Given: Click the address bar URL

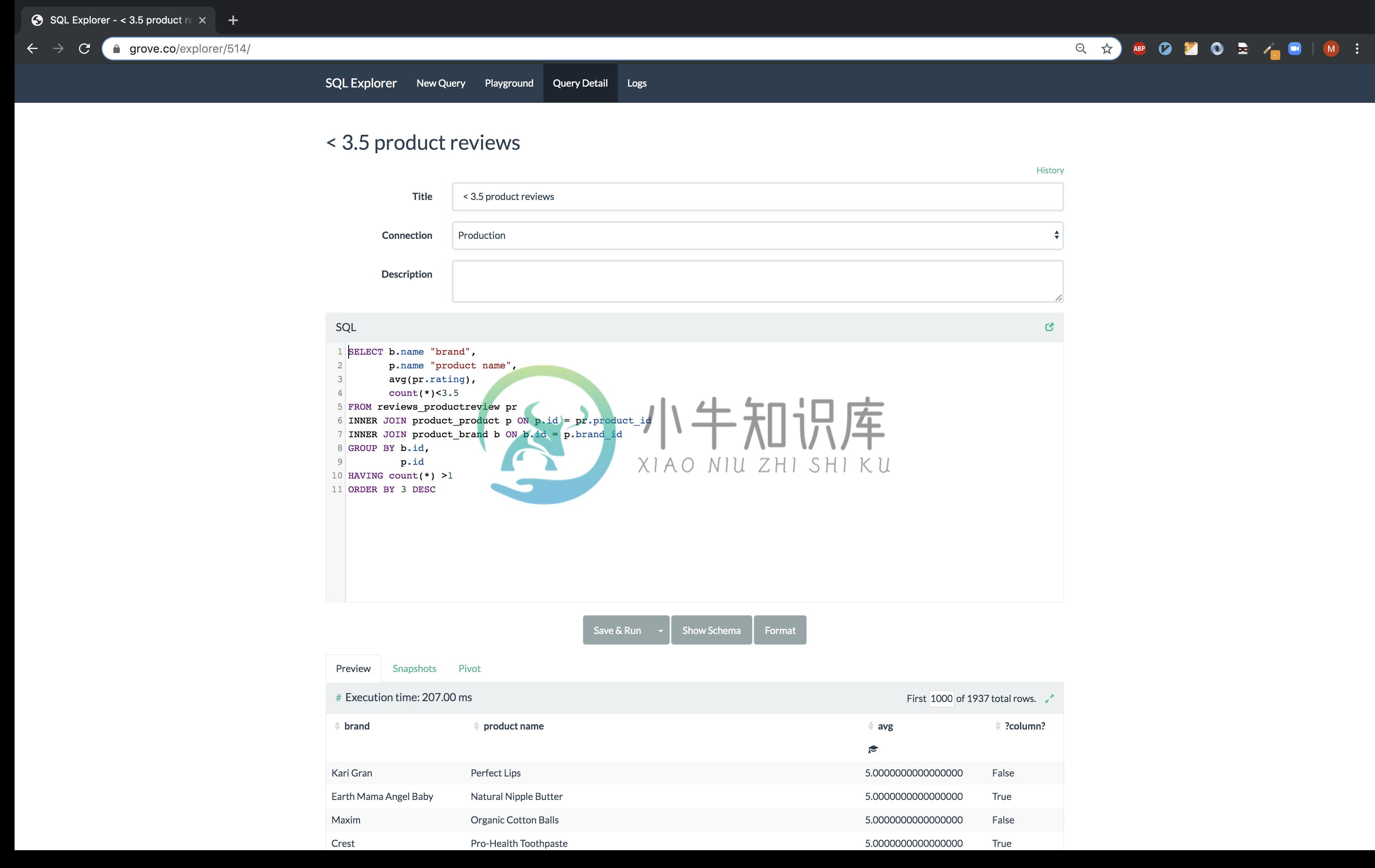Looking at the screenshot, I should pyautogui.click(x=189, y=49).
